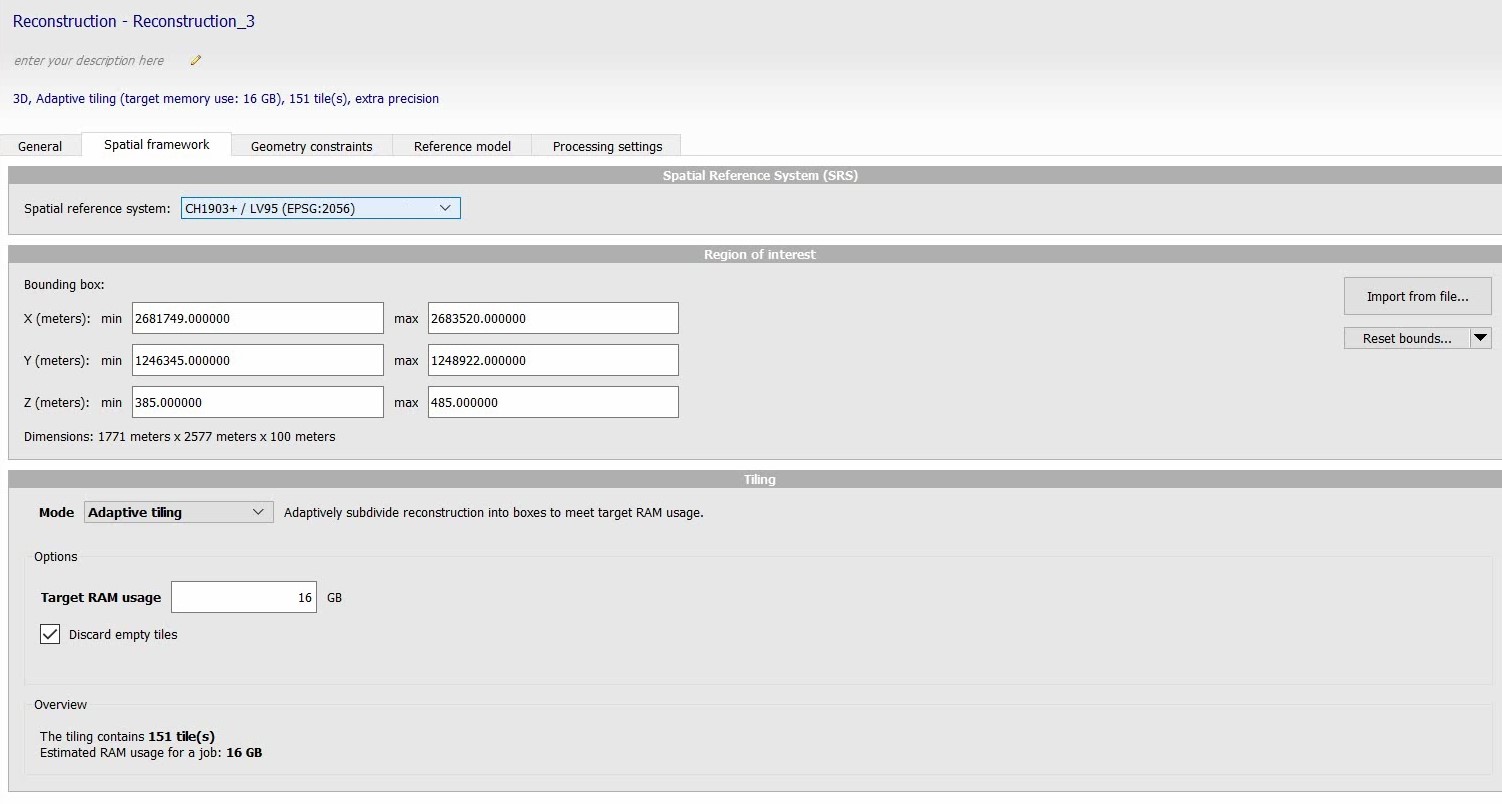
Task: Click the Import from file button
Action: pyautogui.click(x=1417, y=296)
